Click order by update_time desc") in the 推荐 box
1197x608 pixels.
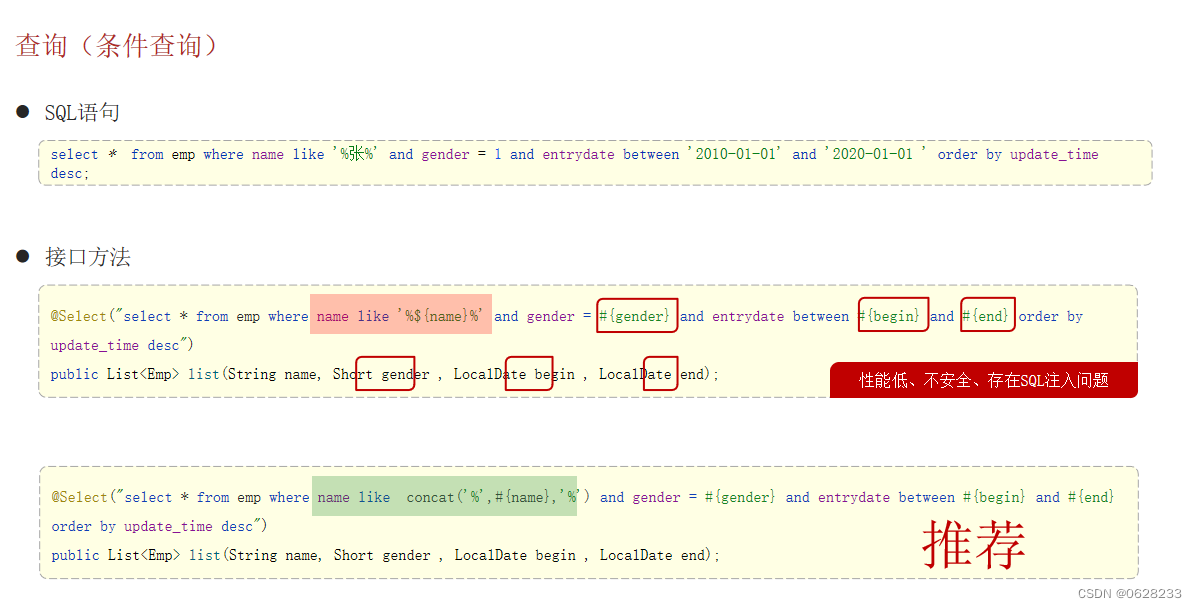tap(159, 526)
